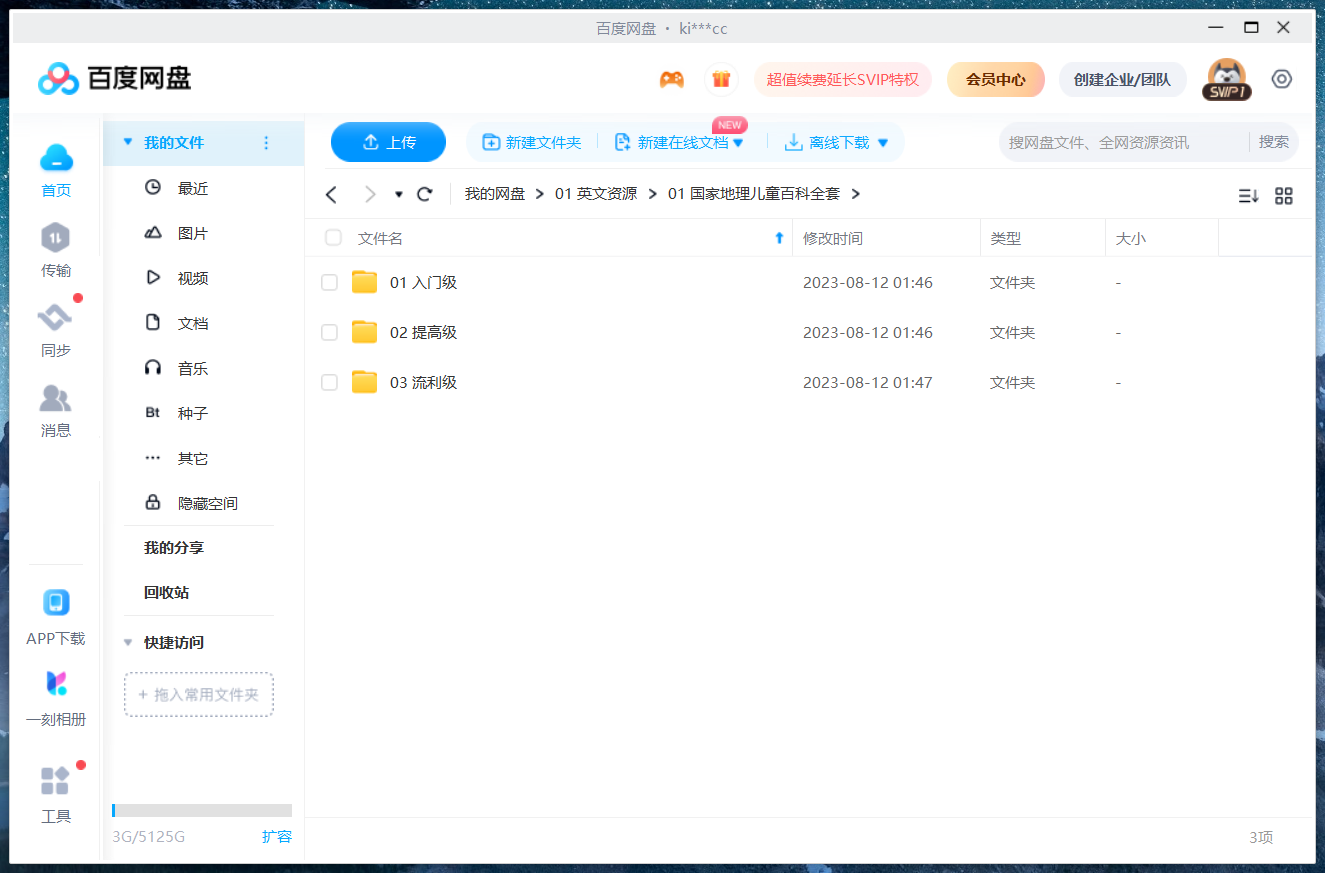Click the 上传 upload button

pos(388,142)
